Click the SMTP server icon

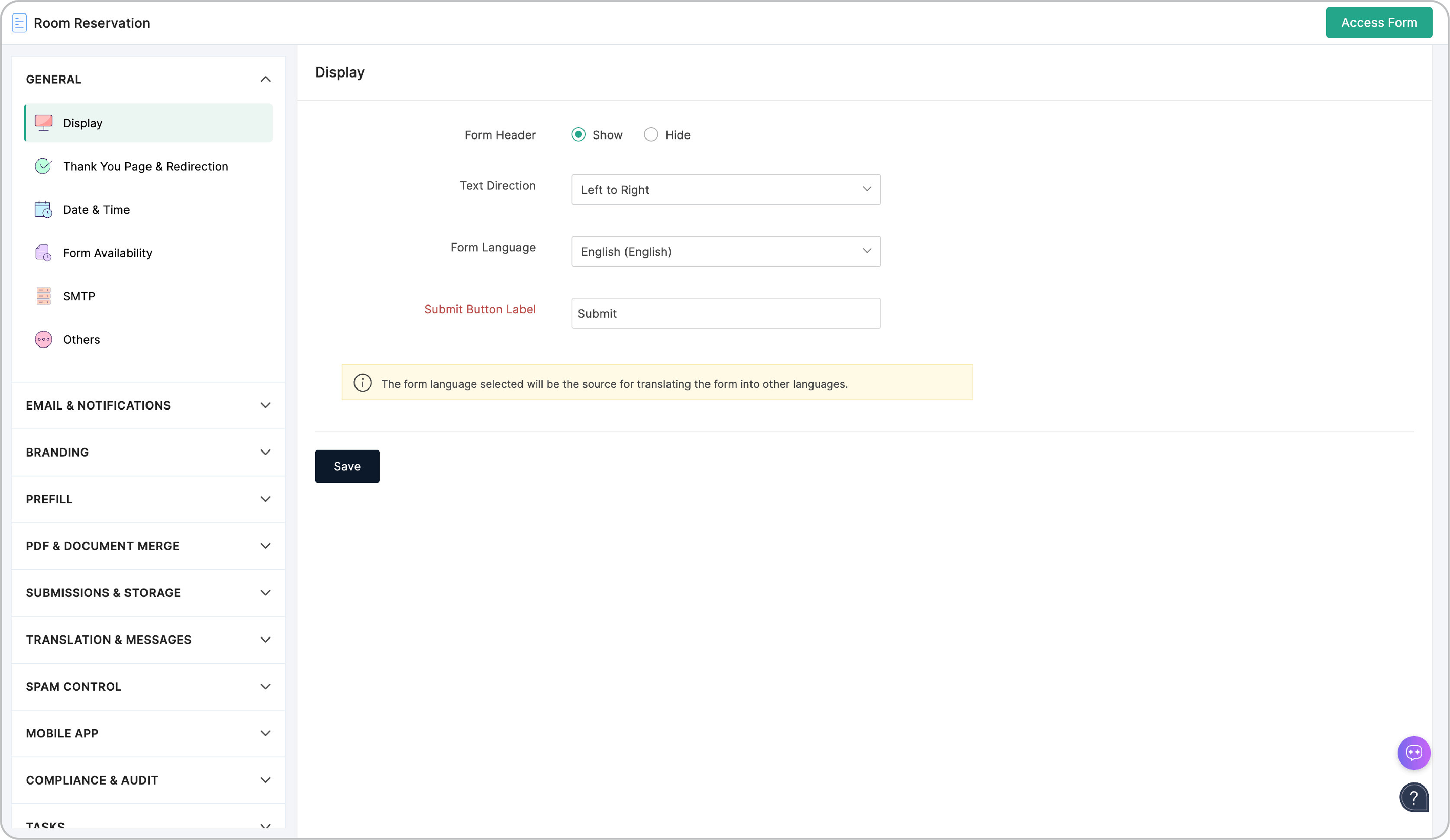pyautogui.click(x=43, y=296)
